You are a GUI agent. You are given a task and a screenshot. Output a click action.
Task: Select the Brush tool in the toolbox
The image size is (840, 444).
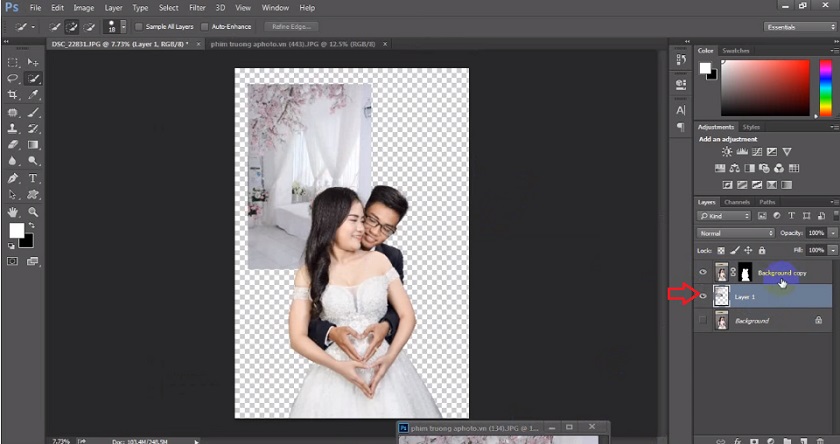33,112
